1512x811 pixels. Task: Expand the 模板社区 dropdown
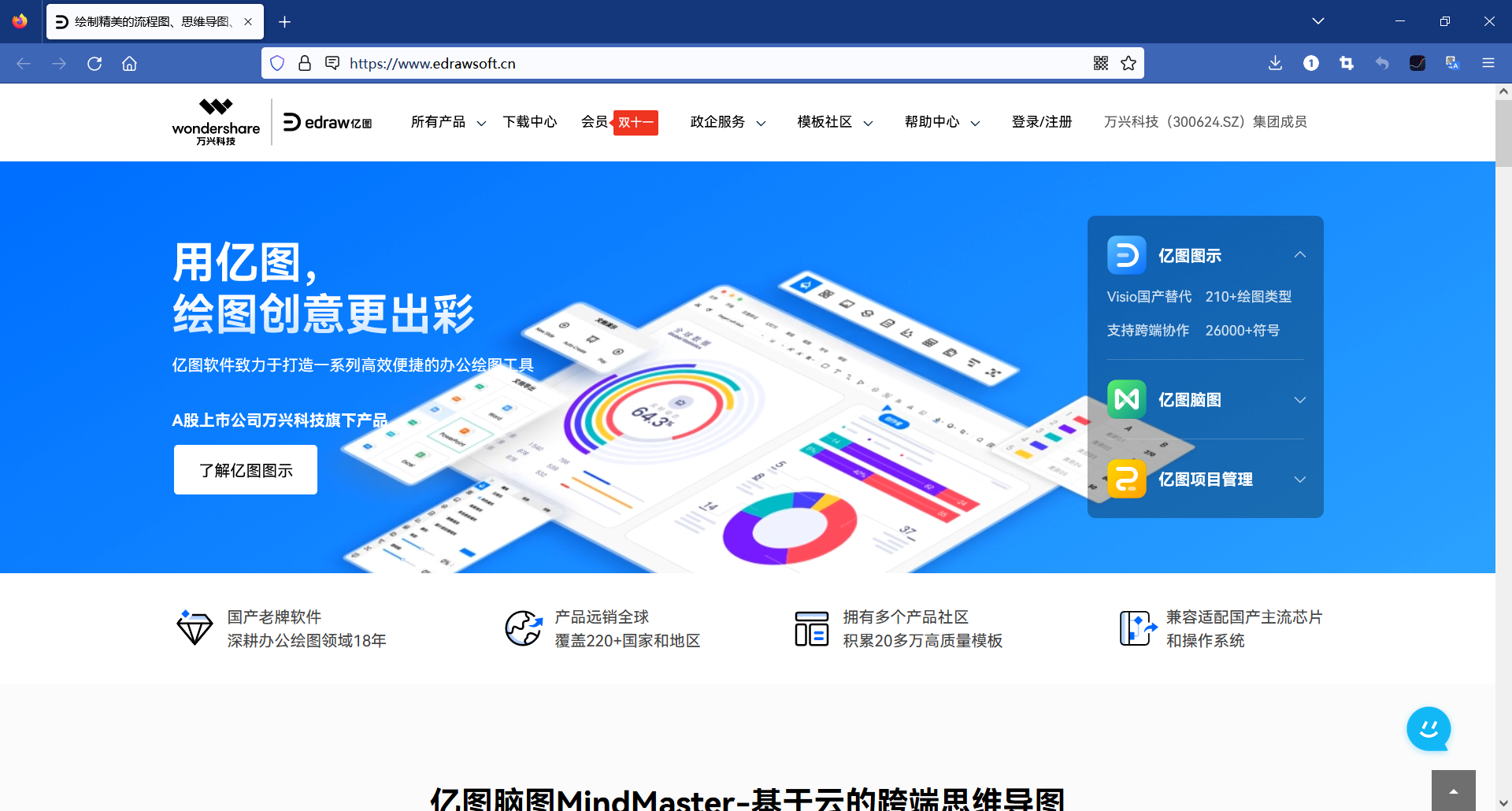(835, 122)
